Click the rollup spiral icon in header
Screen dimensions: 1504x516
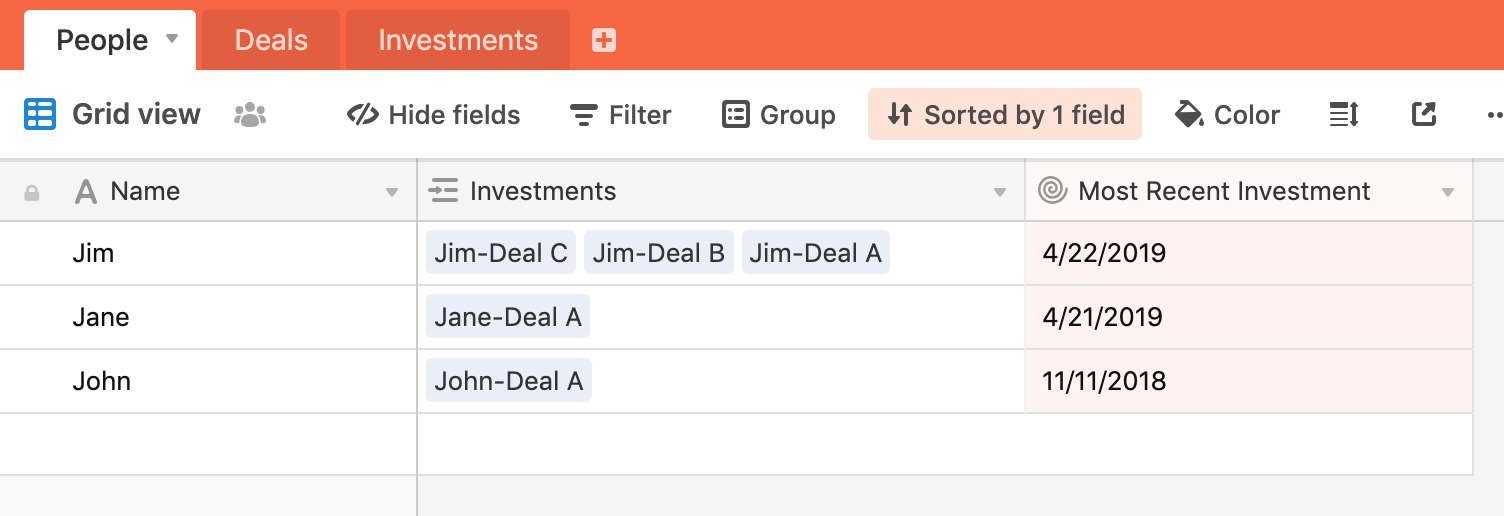coord(1053,190)
